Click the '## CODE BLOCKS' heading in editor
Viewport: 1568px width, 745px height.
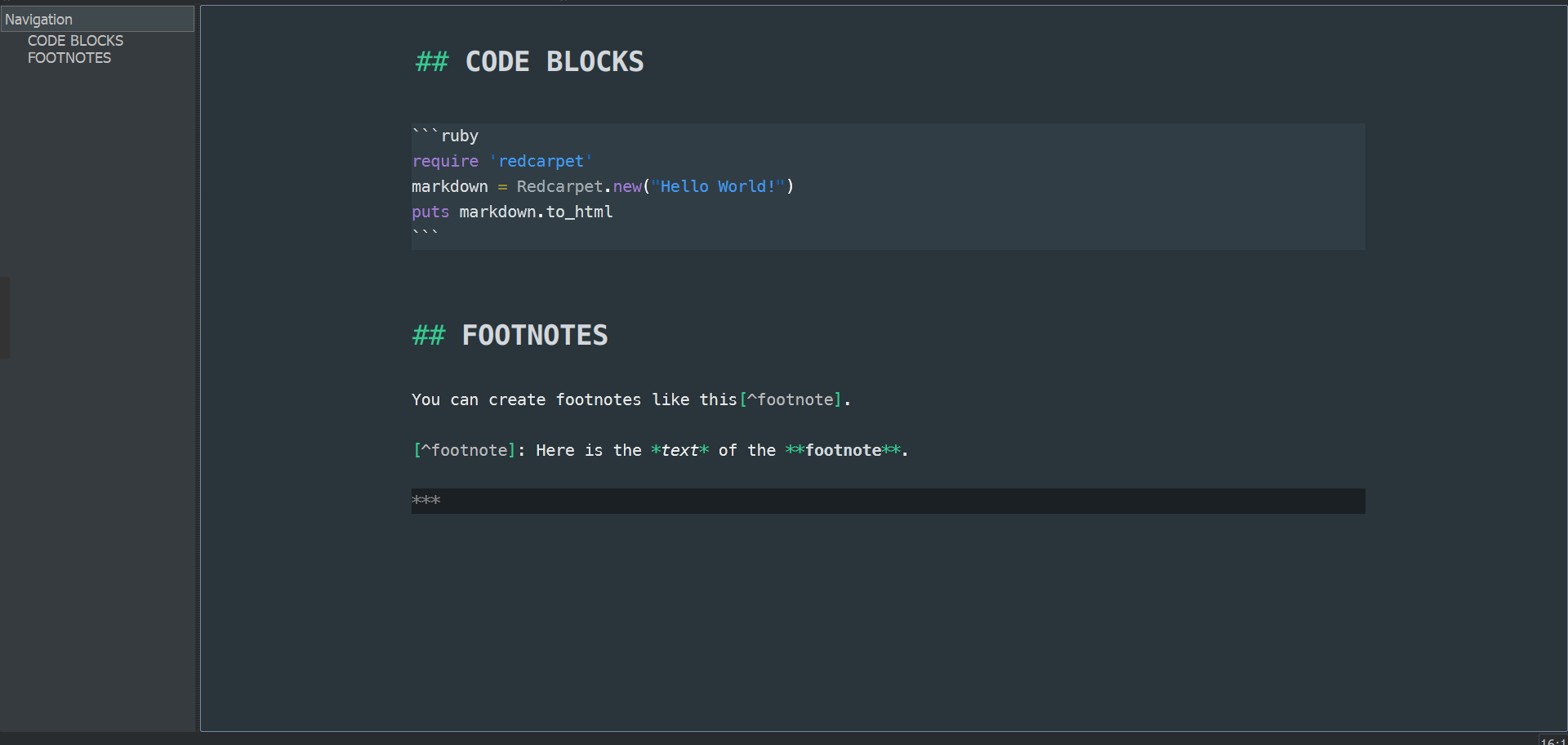coord(529,62)
